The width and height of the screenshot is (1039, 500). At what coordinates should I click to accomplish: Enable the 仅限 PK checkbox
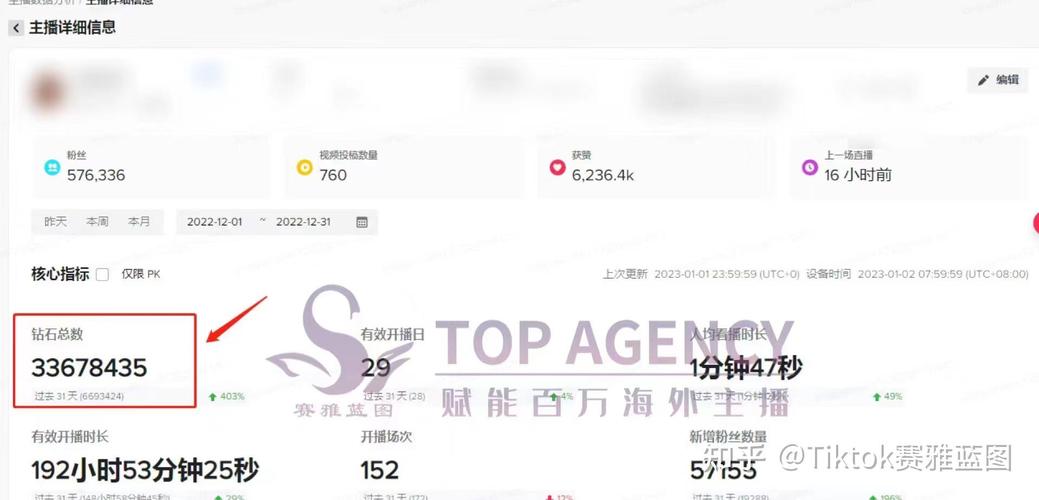[x=102, y=274]
